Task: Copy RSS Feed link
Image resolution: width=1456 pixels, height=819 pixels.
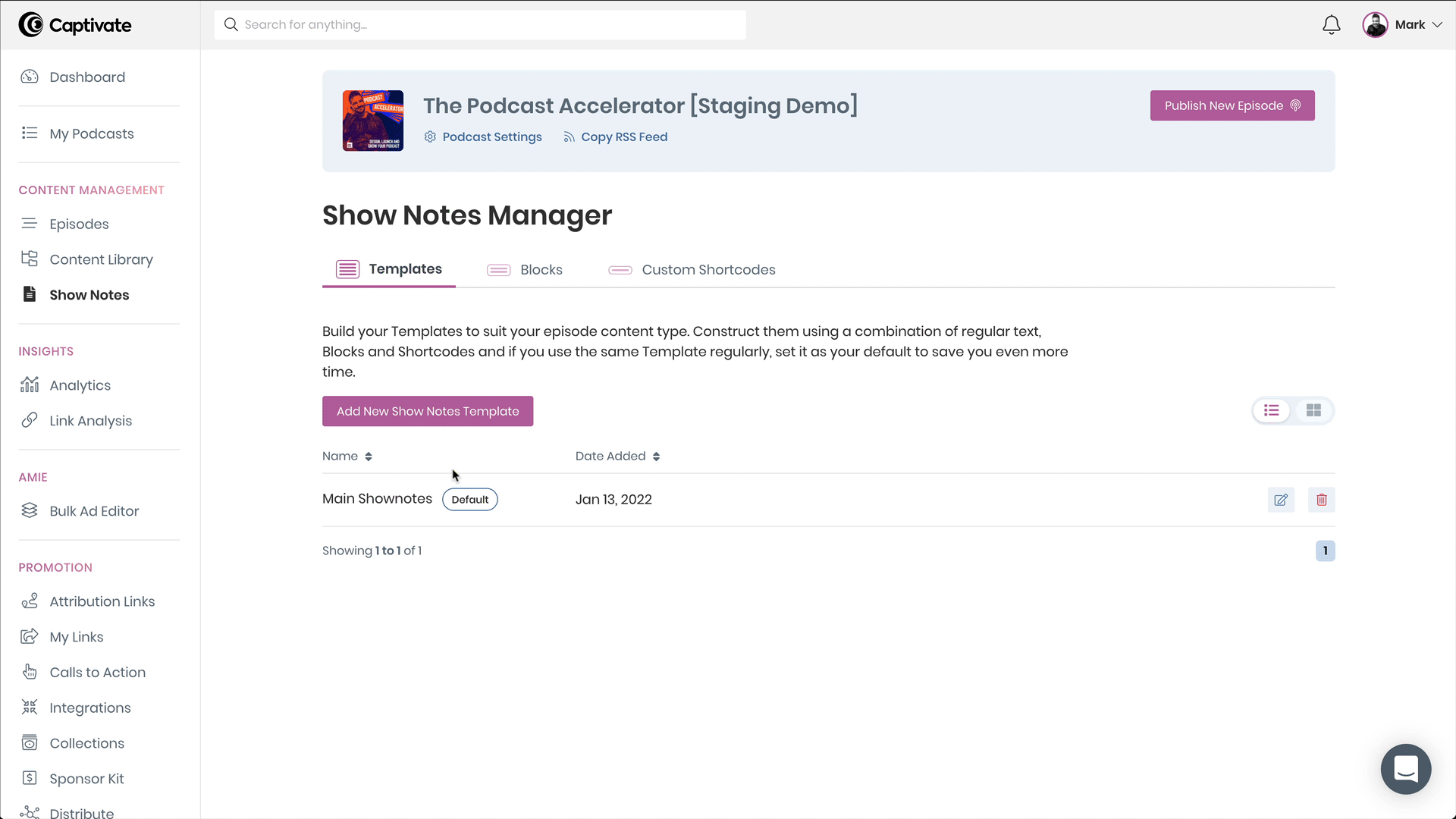Action: [x=614, y=137]
